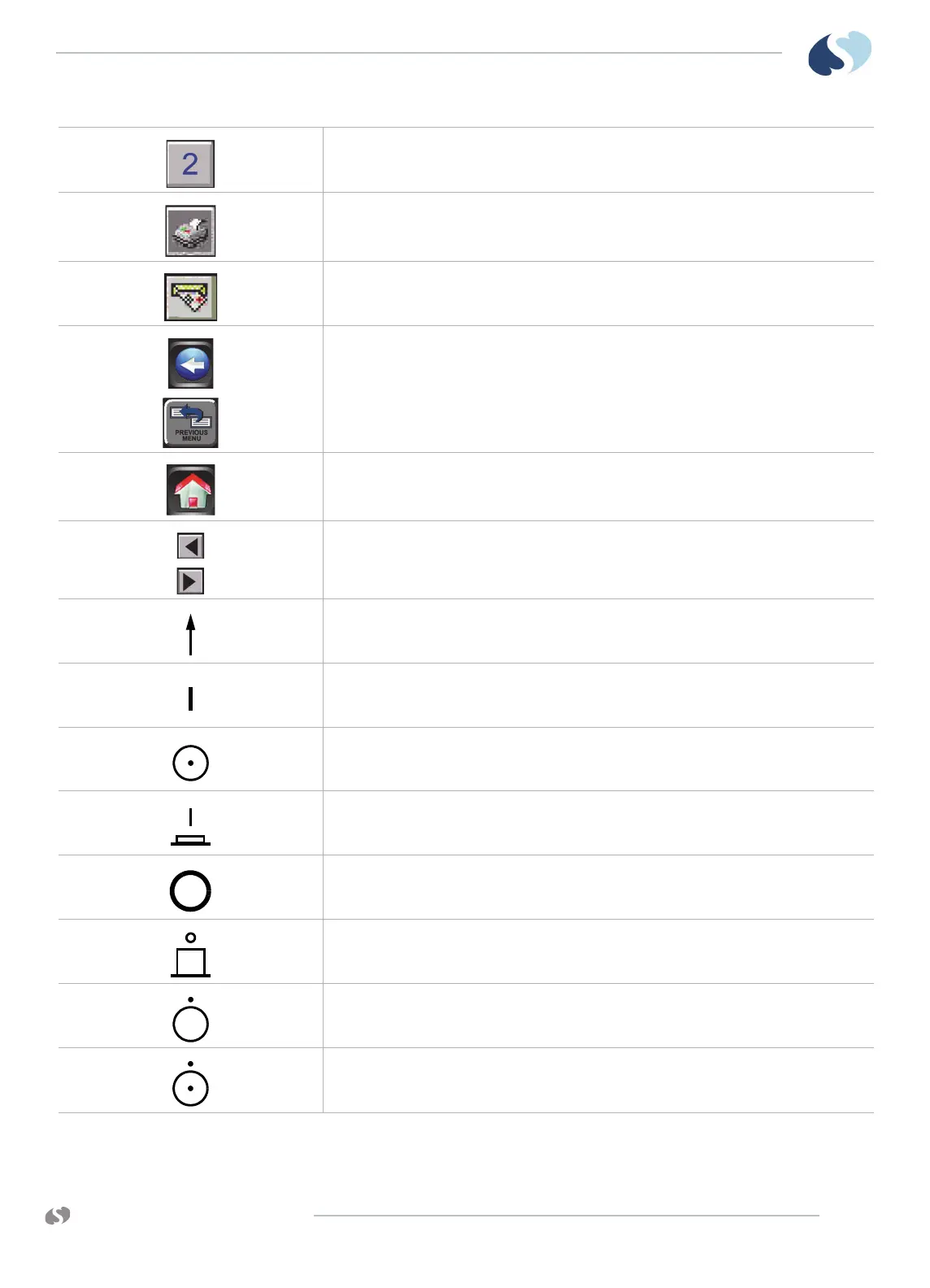Select the PREVIOUS MENU button

click(x=190, y=423)
